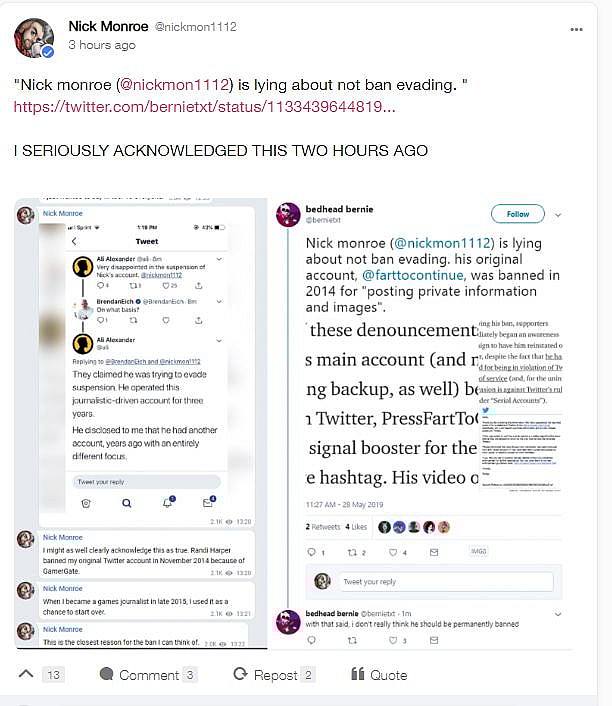Click the Repost circular arrow icon
The image size is (612, 706).
[x=240, y=674]
